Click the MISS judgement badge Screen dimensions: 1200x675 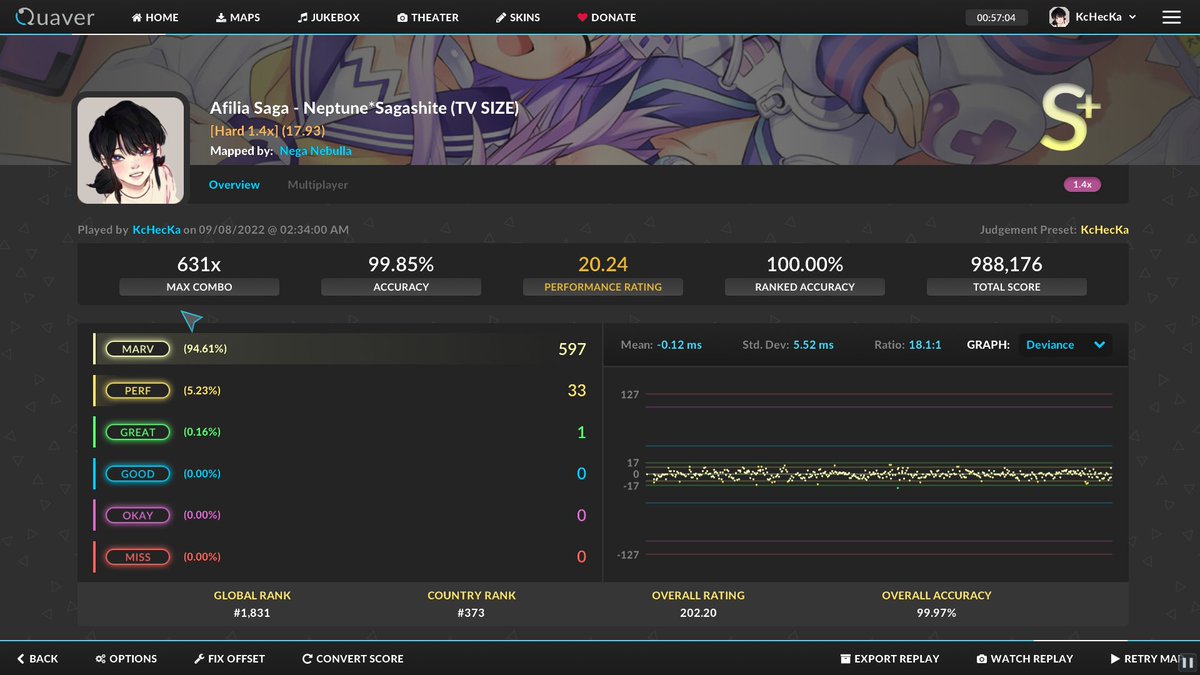(x=138, y=557)
